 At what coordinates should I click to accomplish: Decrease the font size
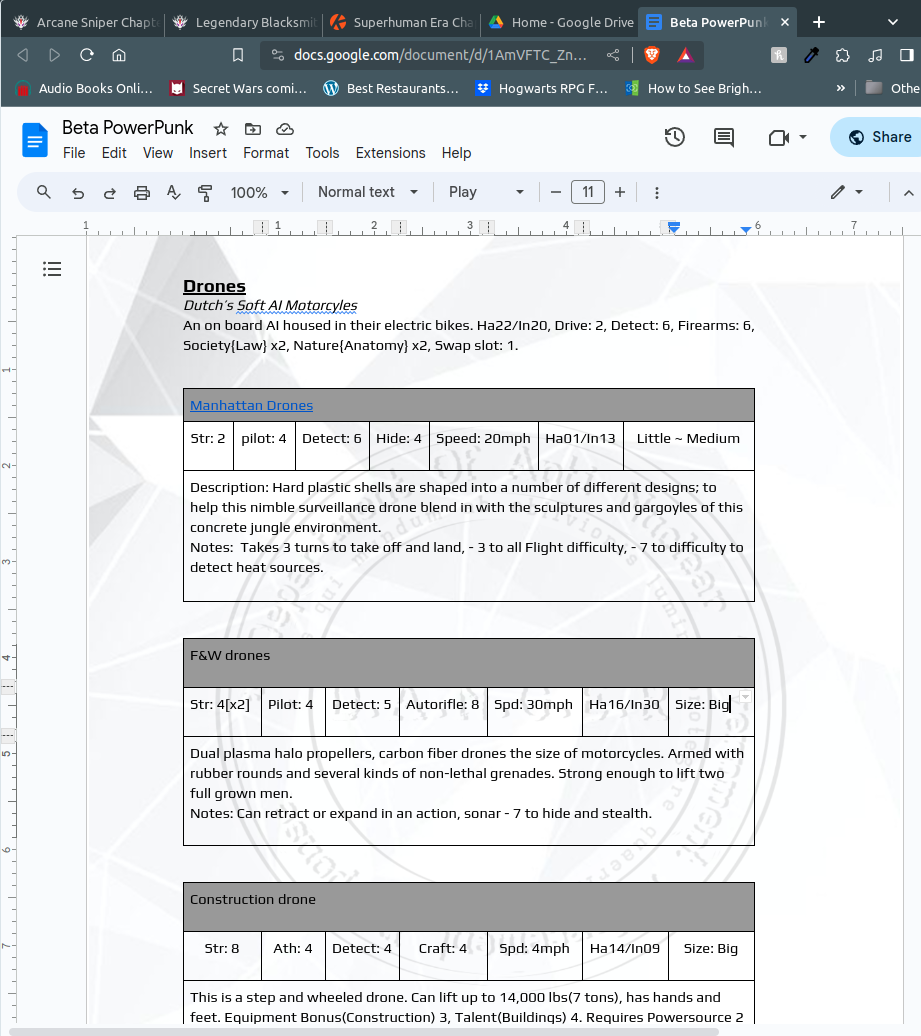(556, 192)
